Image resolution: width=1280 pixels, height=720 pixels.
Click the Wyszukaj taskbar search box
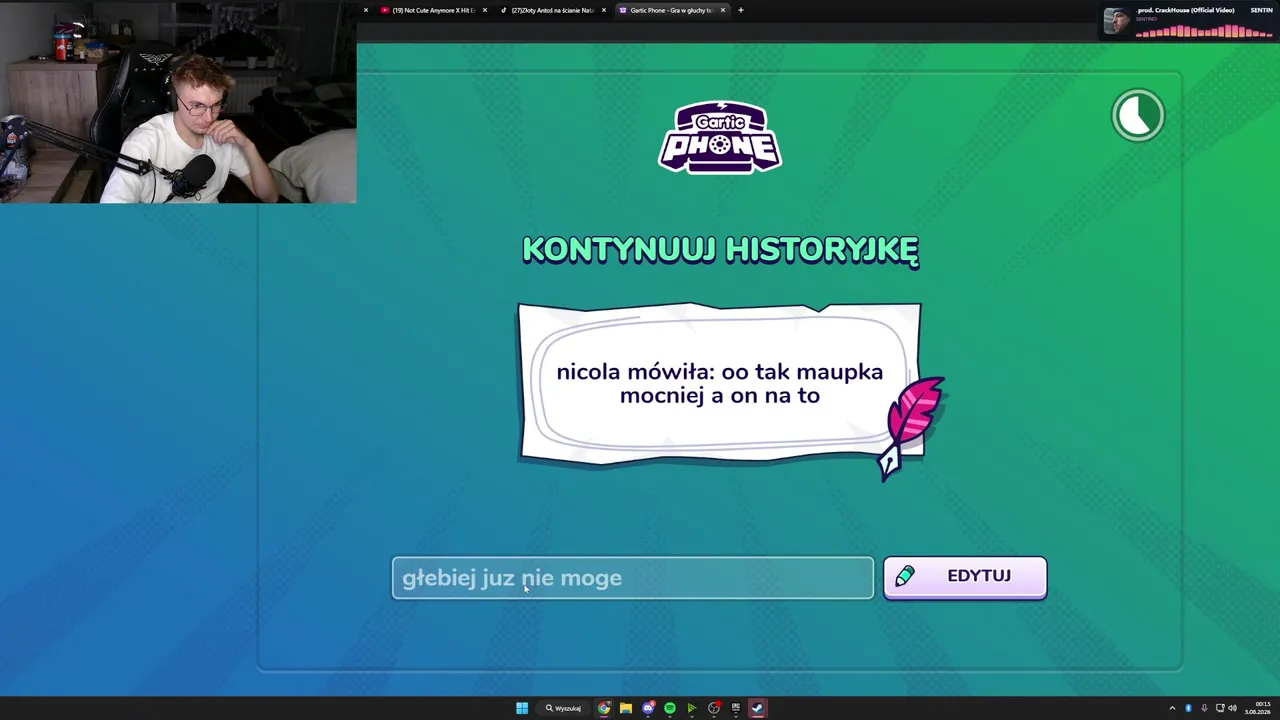[563, 708]
